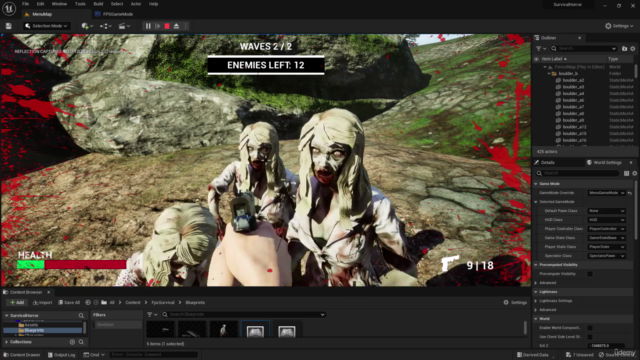Open the Spectator Class dropdown
The width and height of the screenshot is (640, 360).
(607, 256)
